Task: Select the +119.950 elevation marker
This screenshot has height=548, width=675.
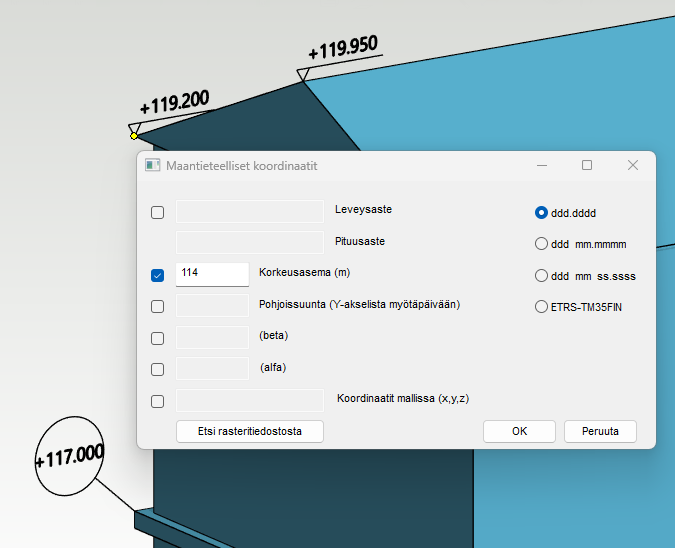Action: (x=342, y=48)
